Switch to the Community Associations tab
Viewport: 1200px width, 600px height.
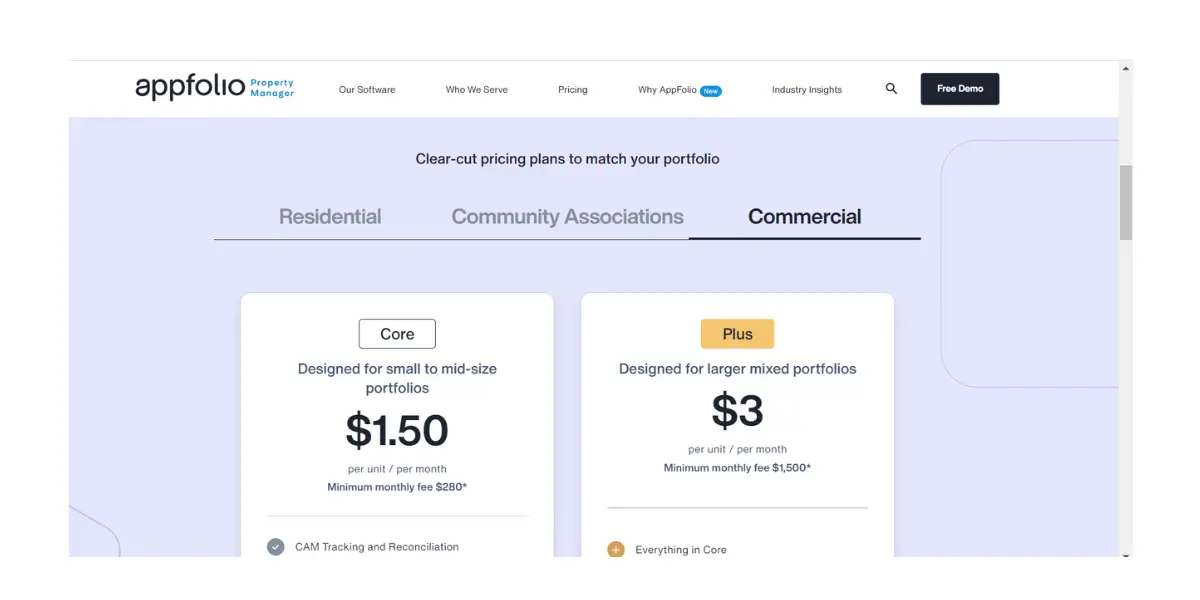point(567,216)
